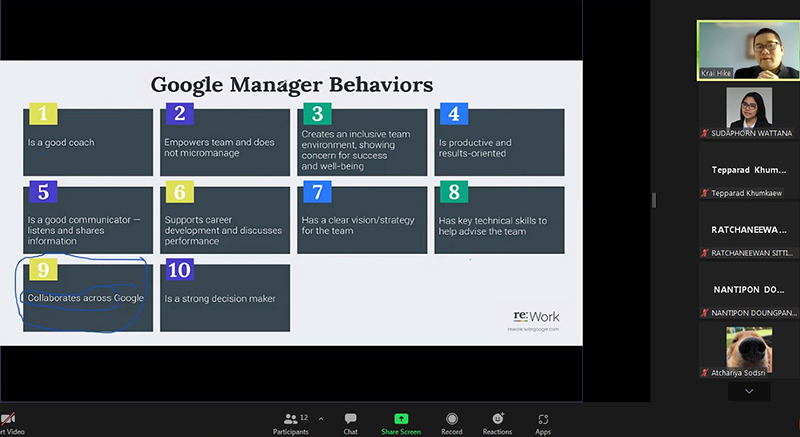The width and height of the screenshot is (800, 437).
Task: Expand the Participants options caret
Action: pyautogui.click(x=321, y=419)
